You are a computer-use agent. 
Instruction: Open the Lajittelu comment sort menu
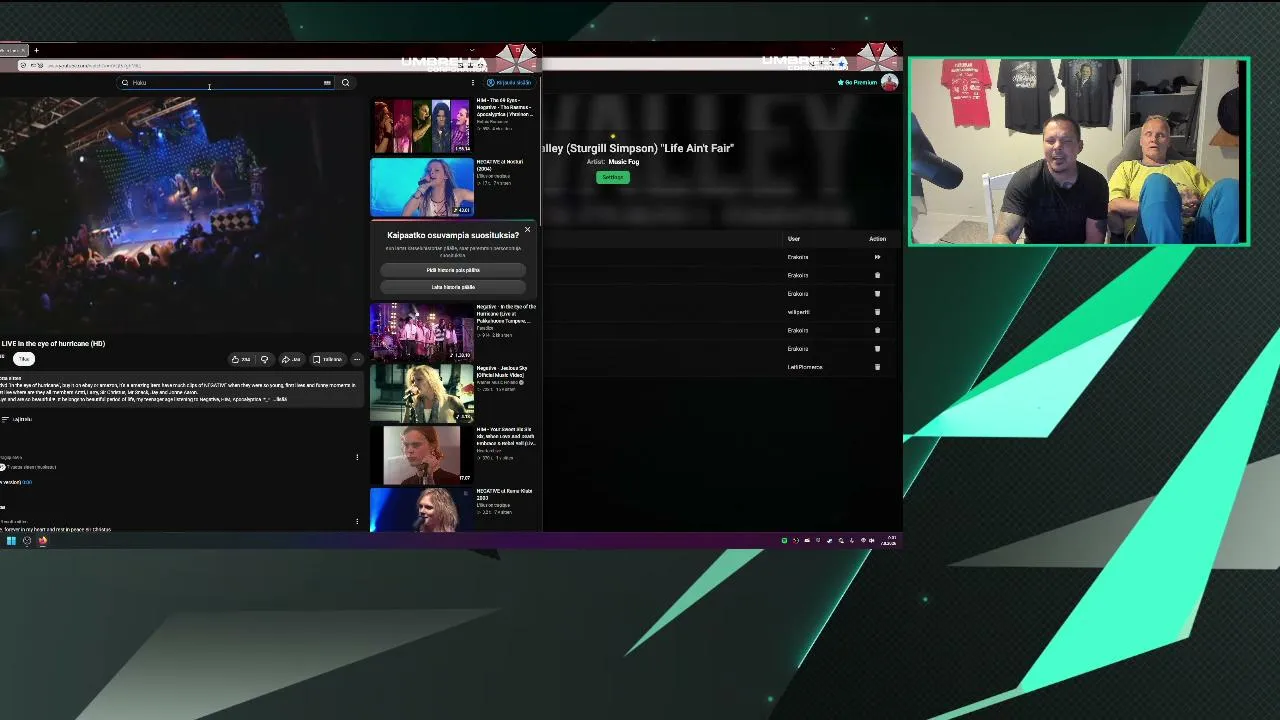pyautogui.click(x=17, y=419)
